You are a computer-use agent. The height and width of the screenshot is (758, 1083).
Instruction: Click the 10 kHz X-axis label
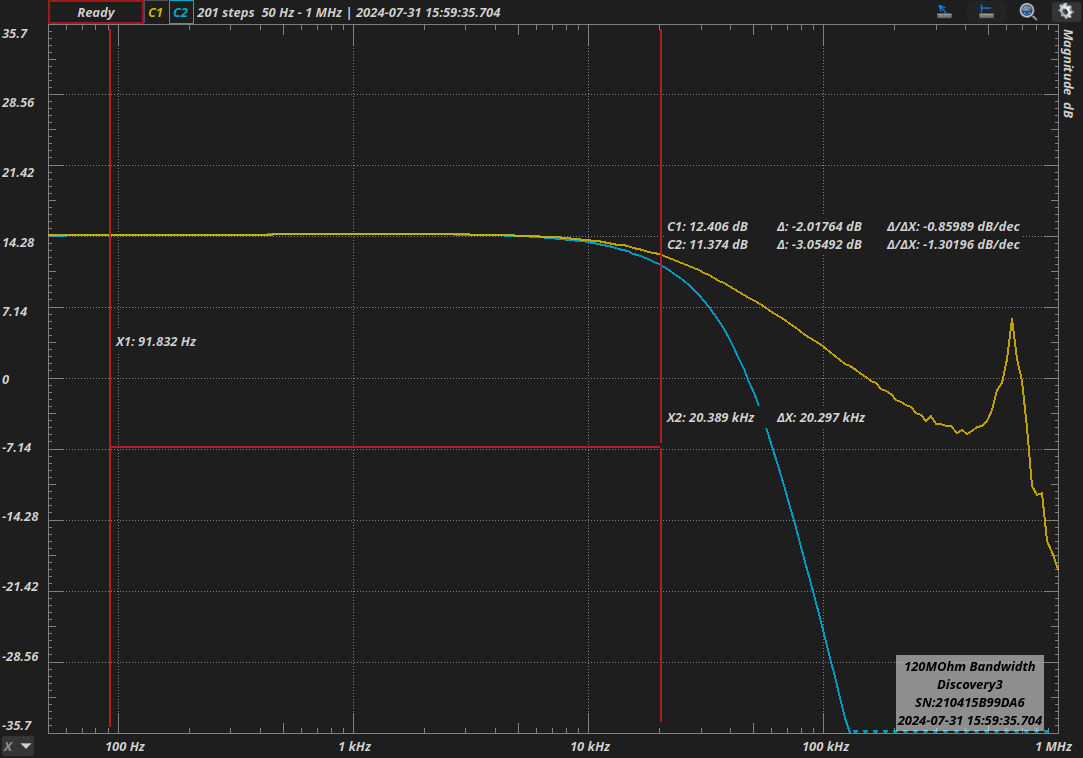[590, 746]
